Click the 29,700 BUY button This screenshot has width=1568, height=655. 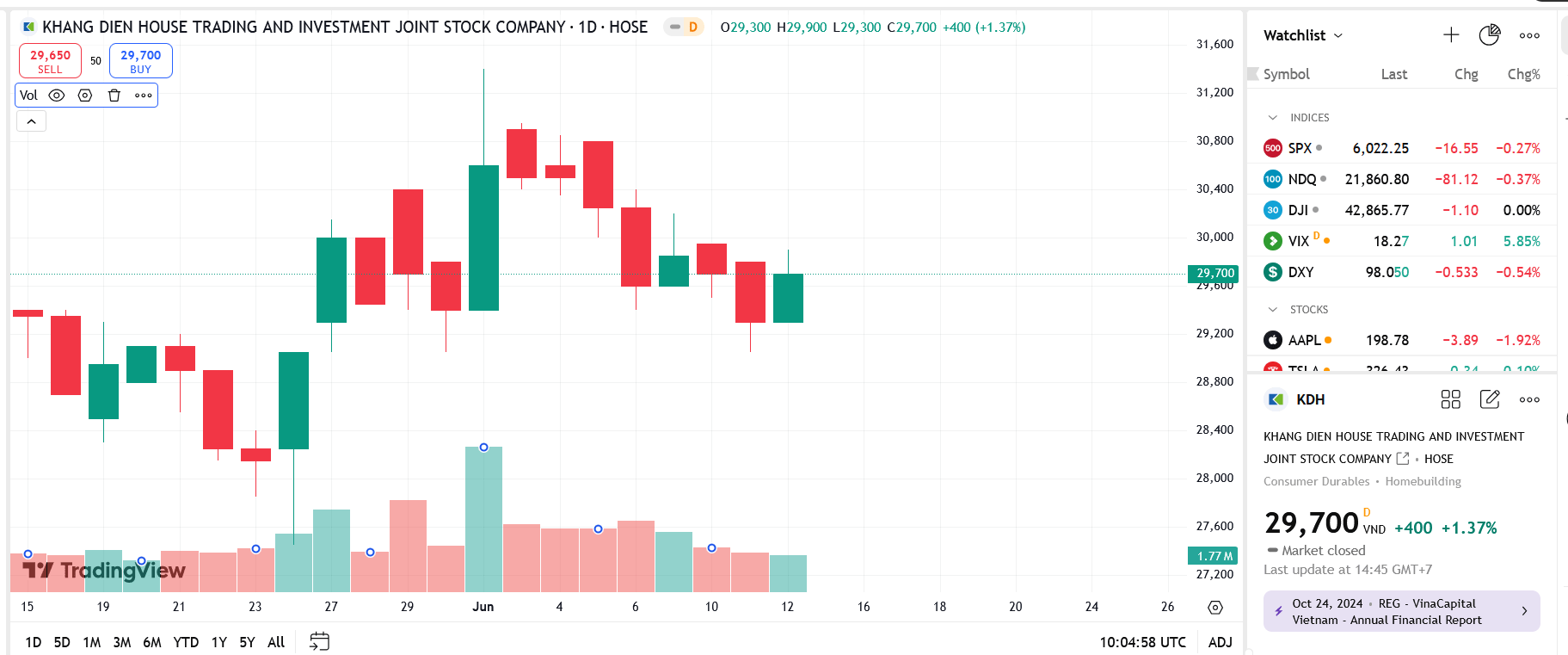[x=140, y=60]
